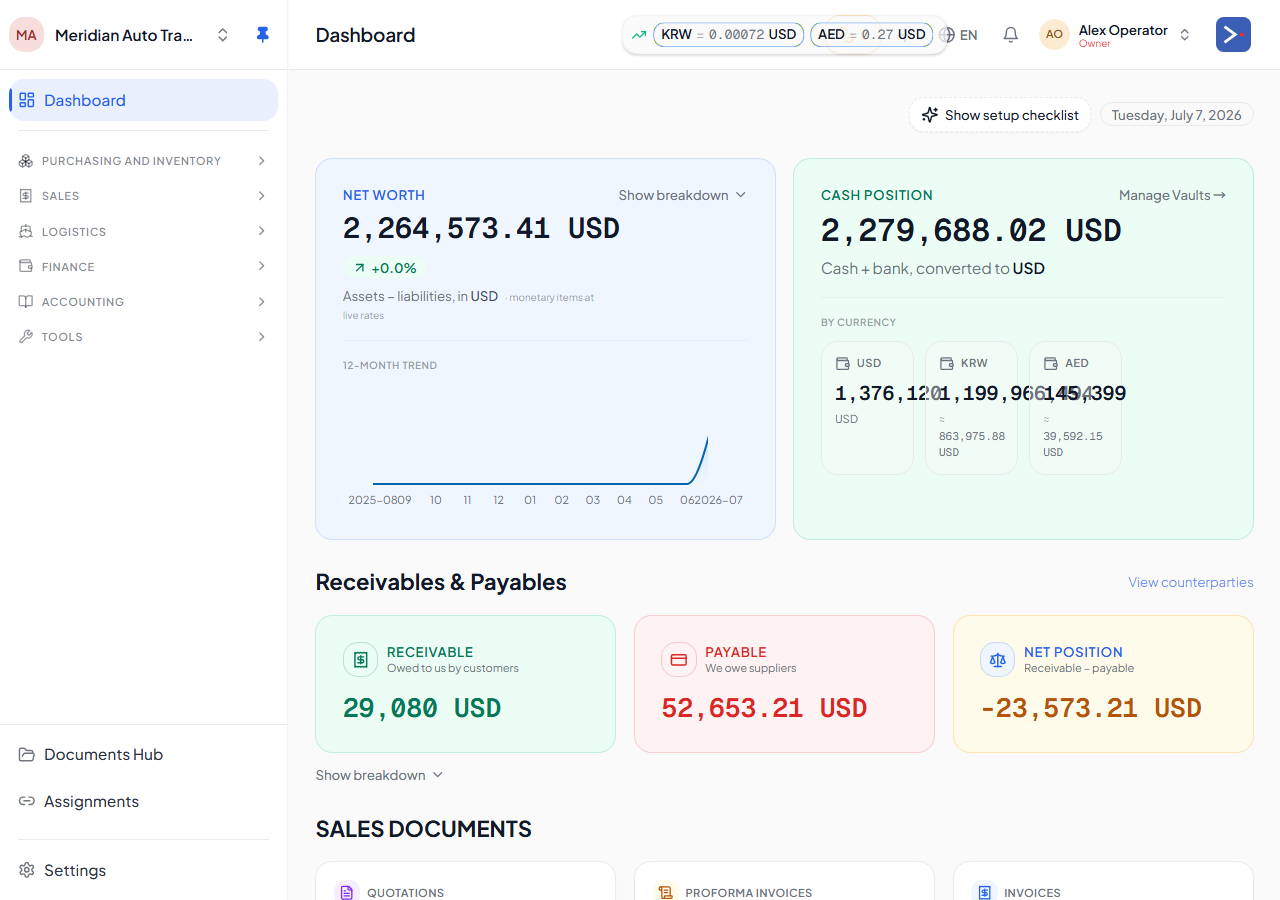Click the Invoices document icon
The image size is (1280, 900).
[984, 892]
